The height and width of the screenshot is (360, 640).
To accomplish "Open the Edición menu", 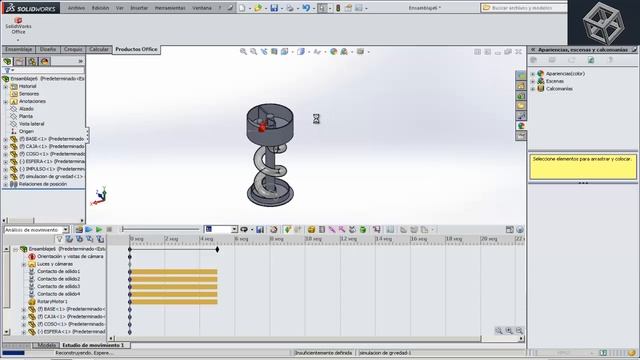I will click(x=100, y=8).
